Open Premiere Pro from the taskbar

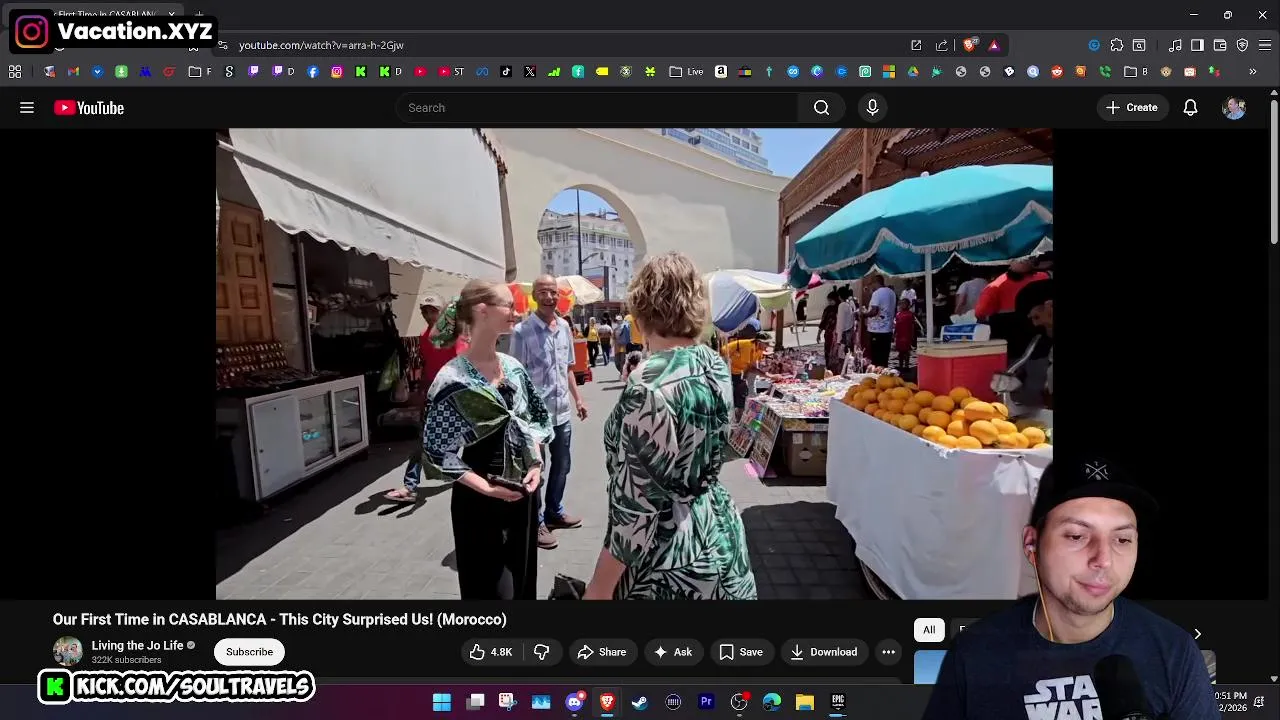point(706,702)
